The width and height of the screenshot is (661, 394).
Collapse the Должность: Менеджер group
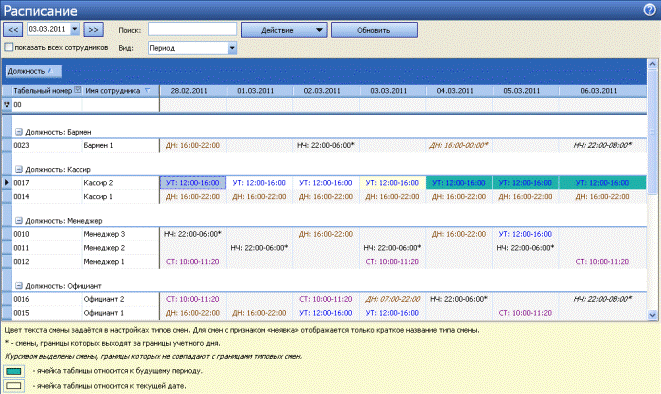19,220
